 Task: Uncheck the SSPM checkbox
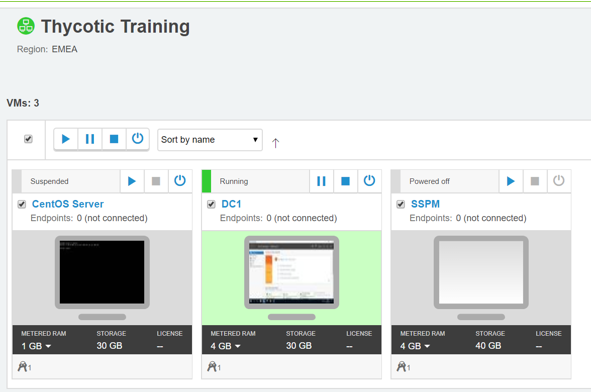[x=401, y=204]
